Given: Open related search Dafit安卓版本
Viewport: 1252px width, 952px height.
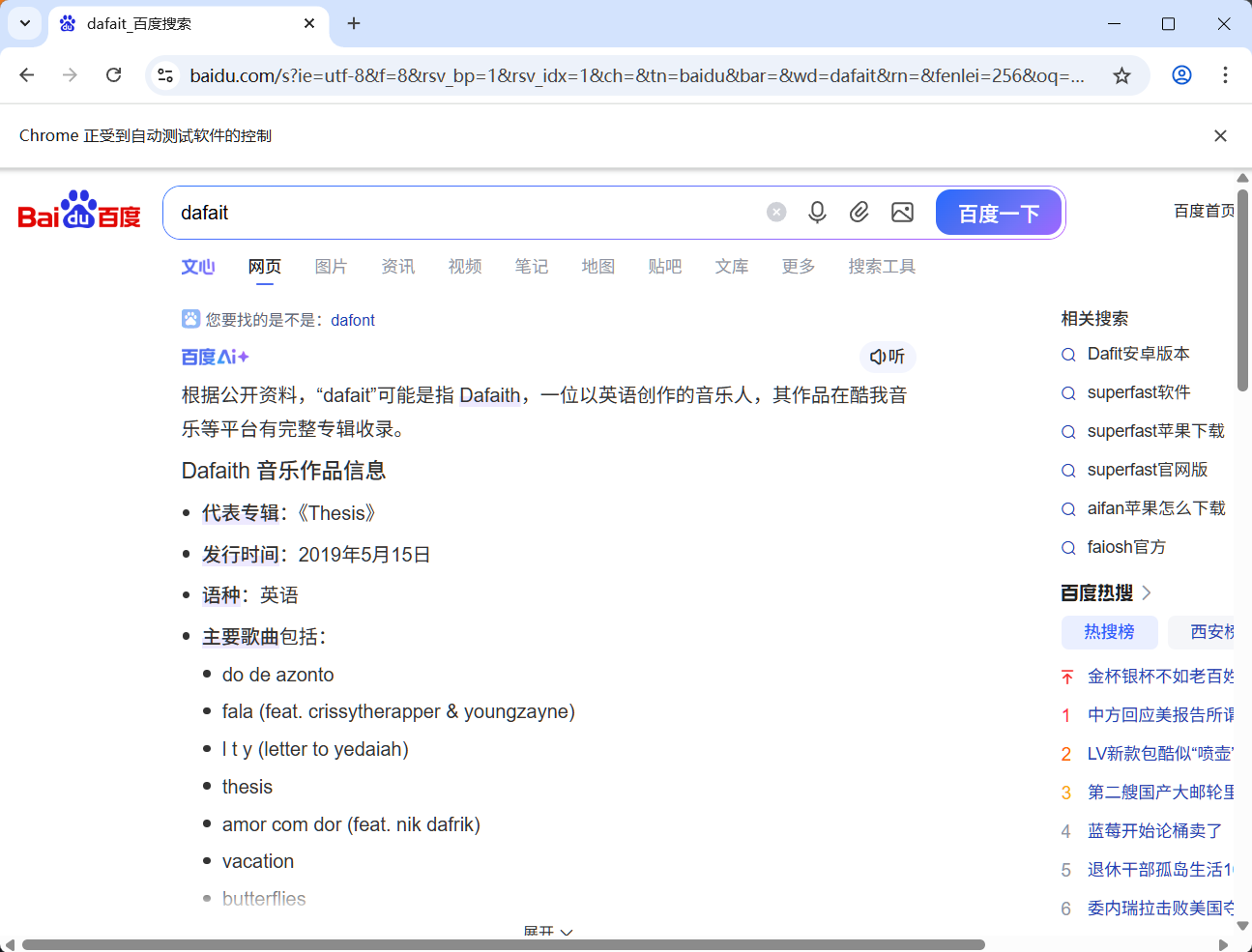Looking at the screenshot, I should pos(1139,354).
